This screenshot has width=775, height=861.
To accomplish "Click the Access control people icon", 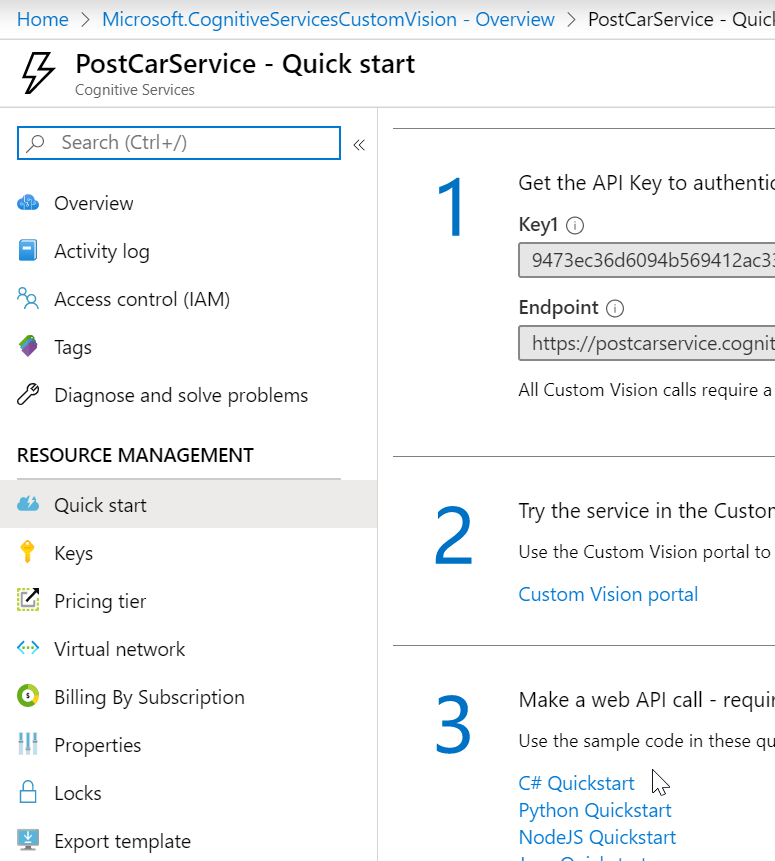I will tap(28, 298).
